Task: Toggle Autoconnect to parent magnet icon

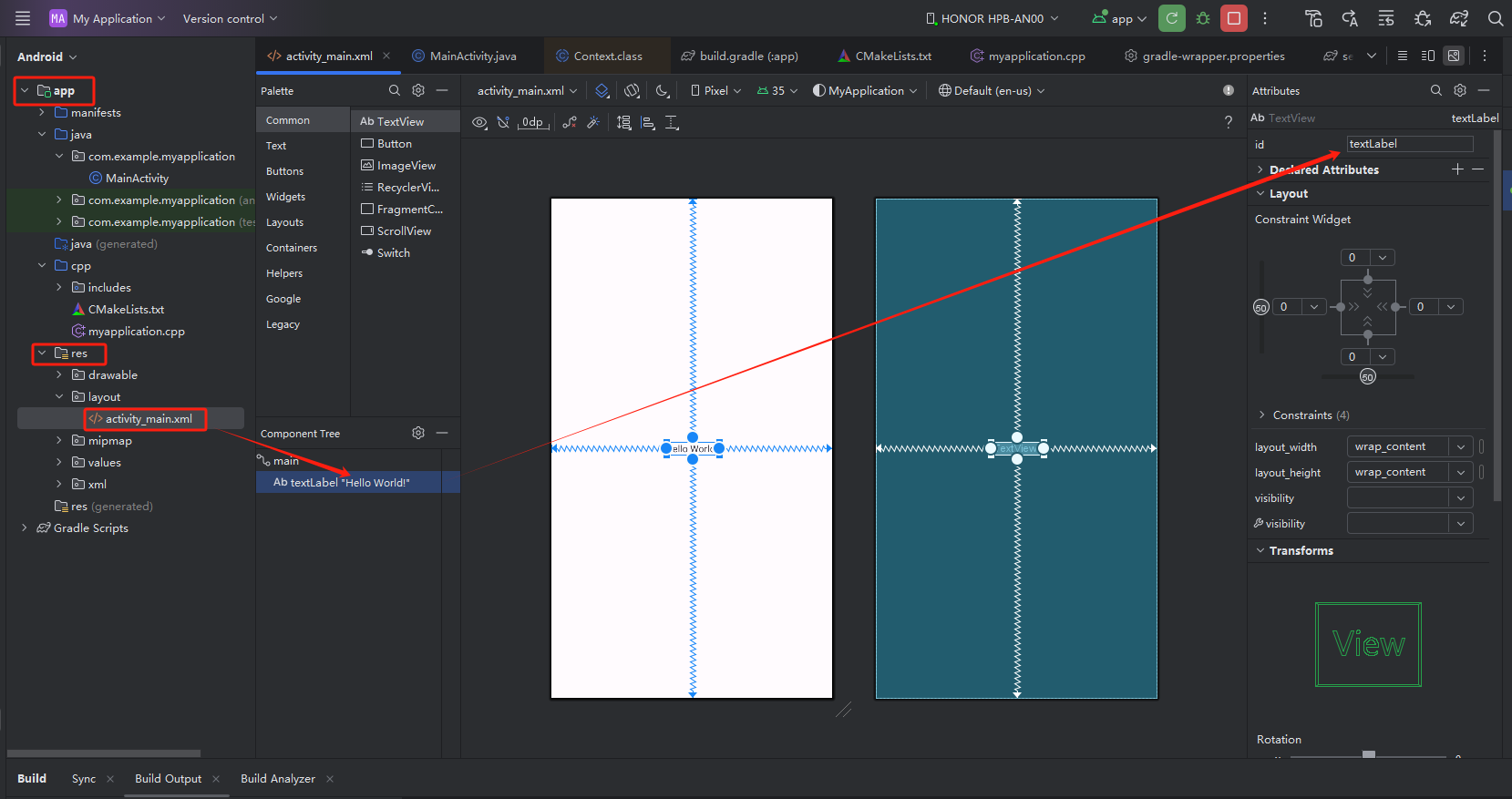Action: [503, 122]
